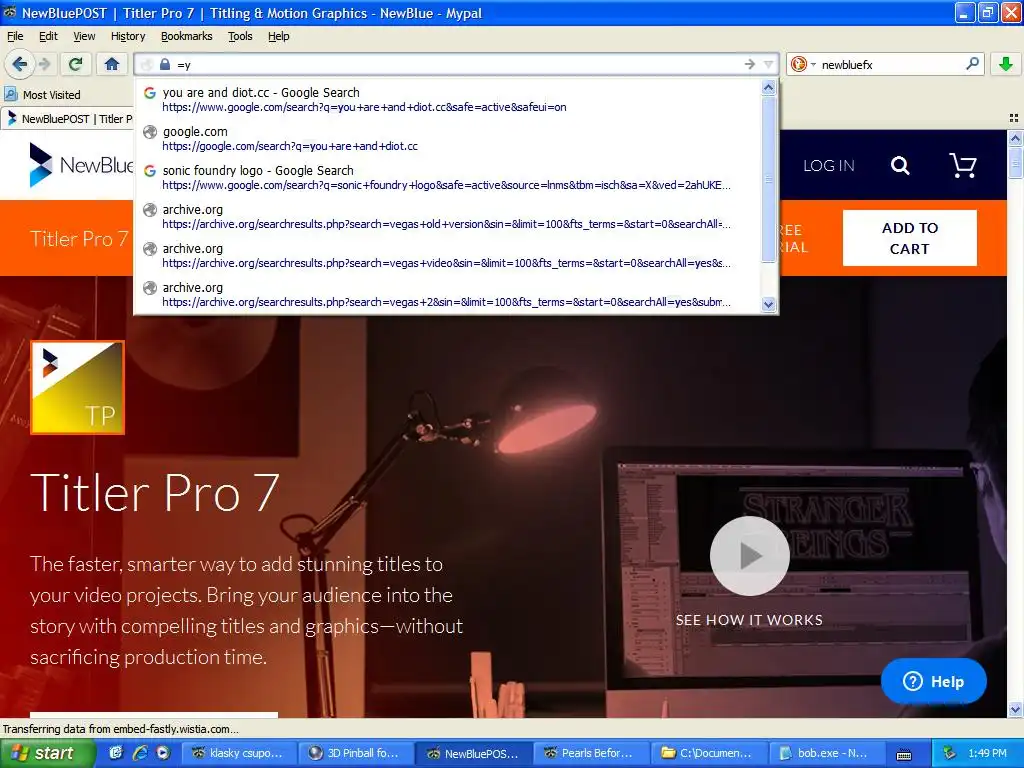Click the suggestion list scrollbar thumb
Image resolution: width=1024 pixels, height=768 pixels.
[x=769, y=179]
